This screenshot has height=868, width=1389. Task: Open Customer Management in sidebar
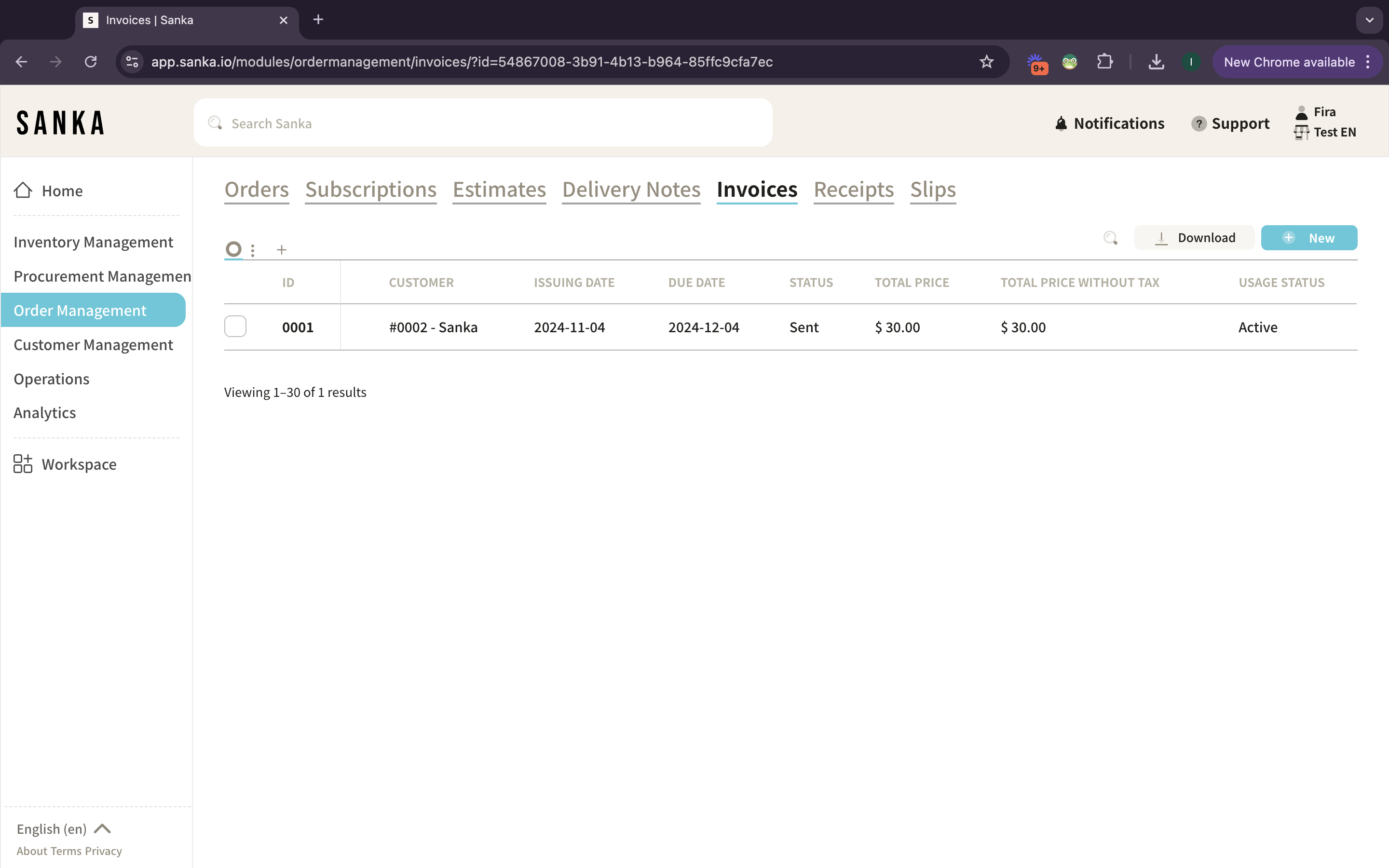pos(93,344)
